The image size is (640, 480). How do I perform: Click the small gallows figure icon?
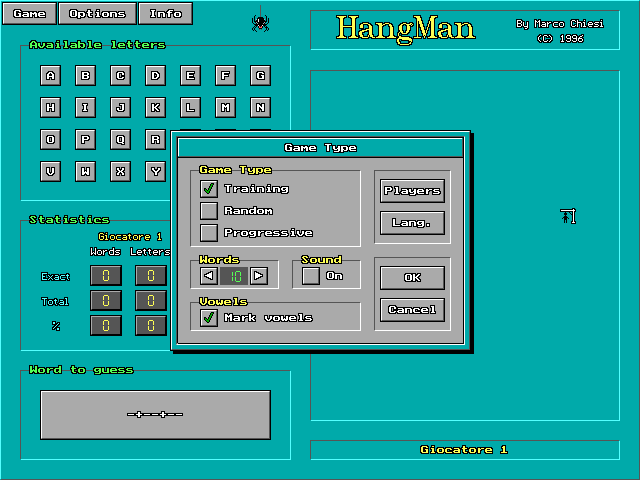coord(568,216)
